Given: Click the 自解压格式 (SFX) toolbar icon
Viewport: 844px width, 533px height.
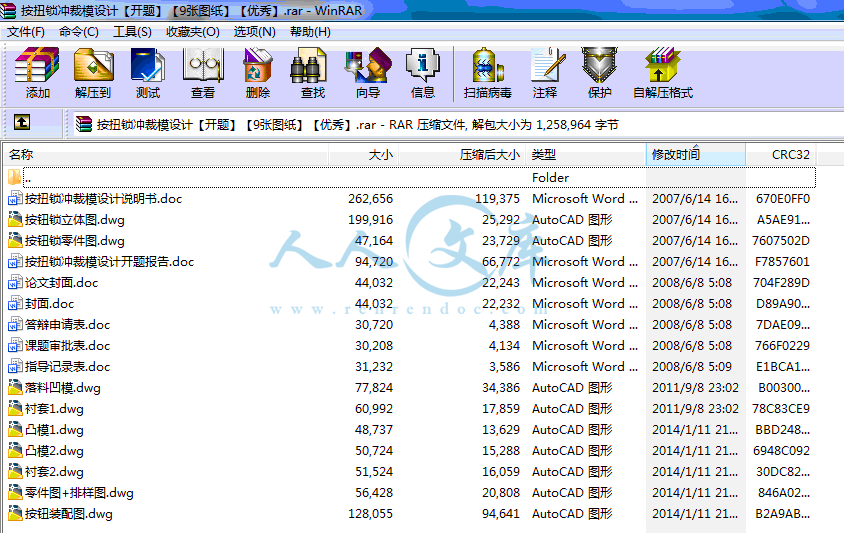Looking at the screenshot, I should [x=663, y=65].
